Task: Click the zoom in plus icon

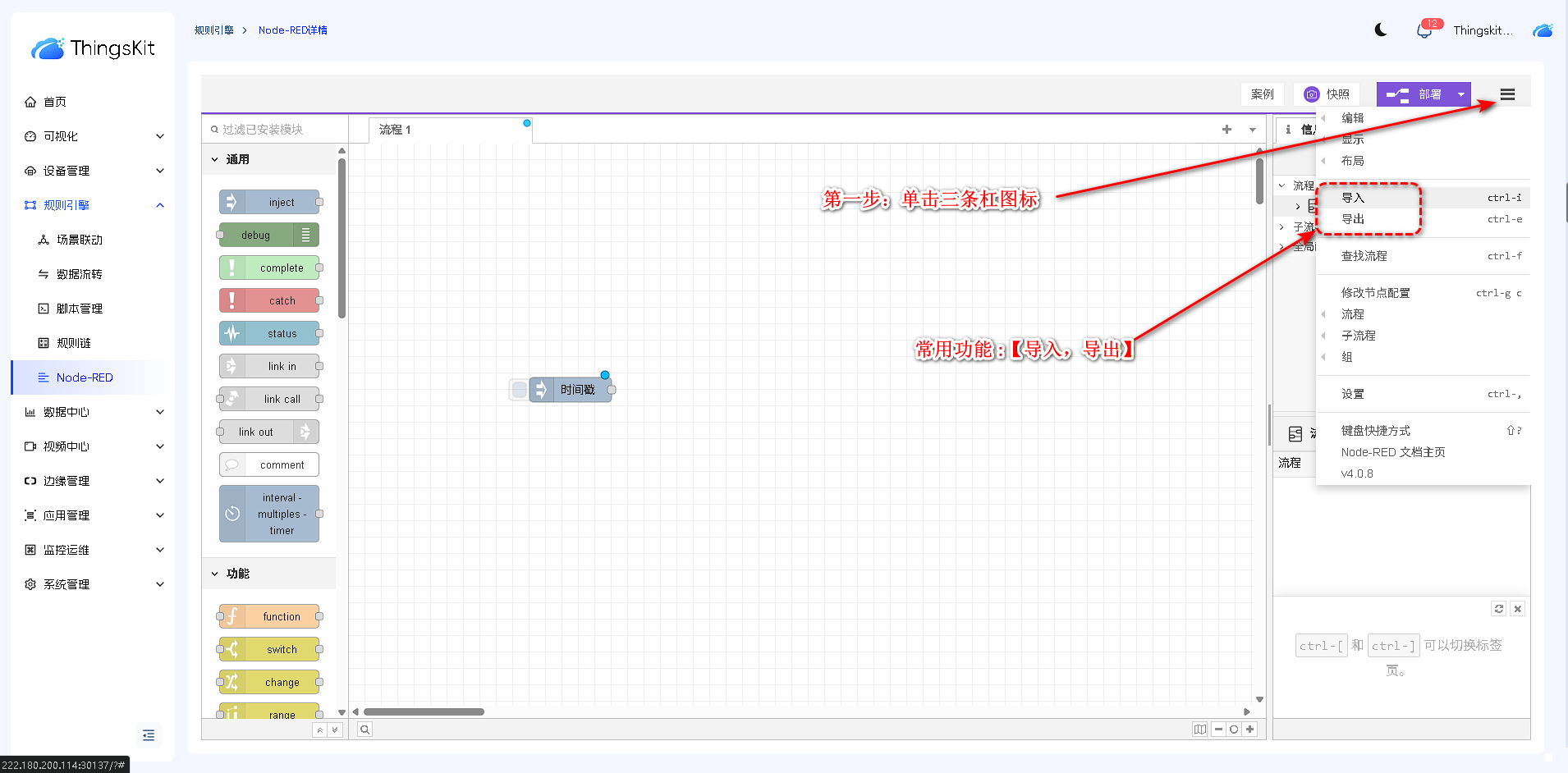Action: coord(1249,730)
